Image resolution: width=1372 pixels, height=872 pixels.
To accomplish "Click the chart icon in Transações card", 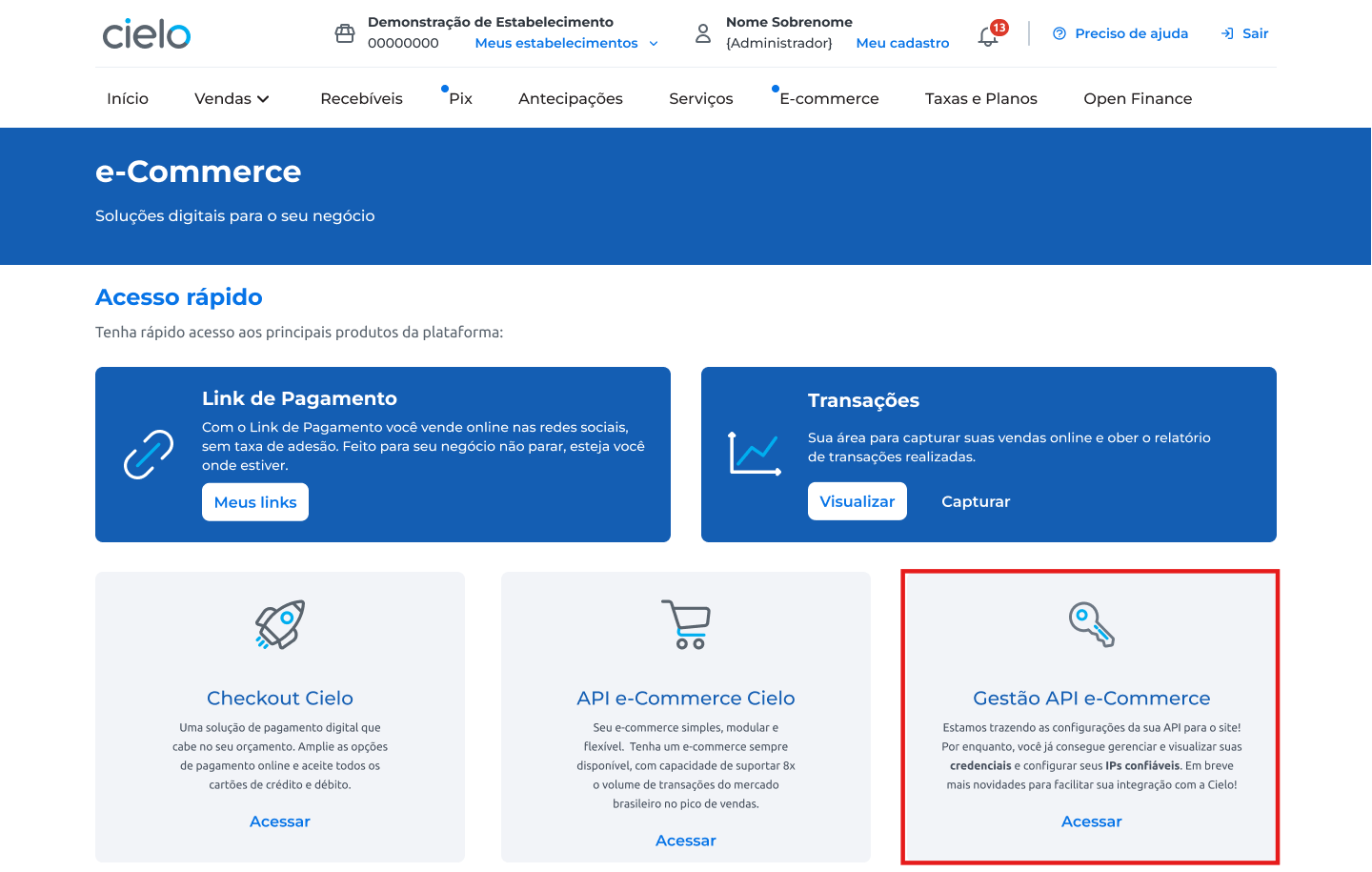I will [x=755, y=454].
